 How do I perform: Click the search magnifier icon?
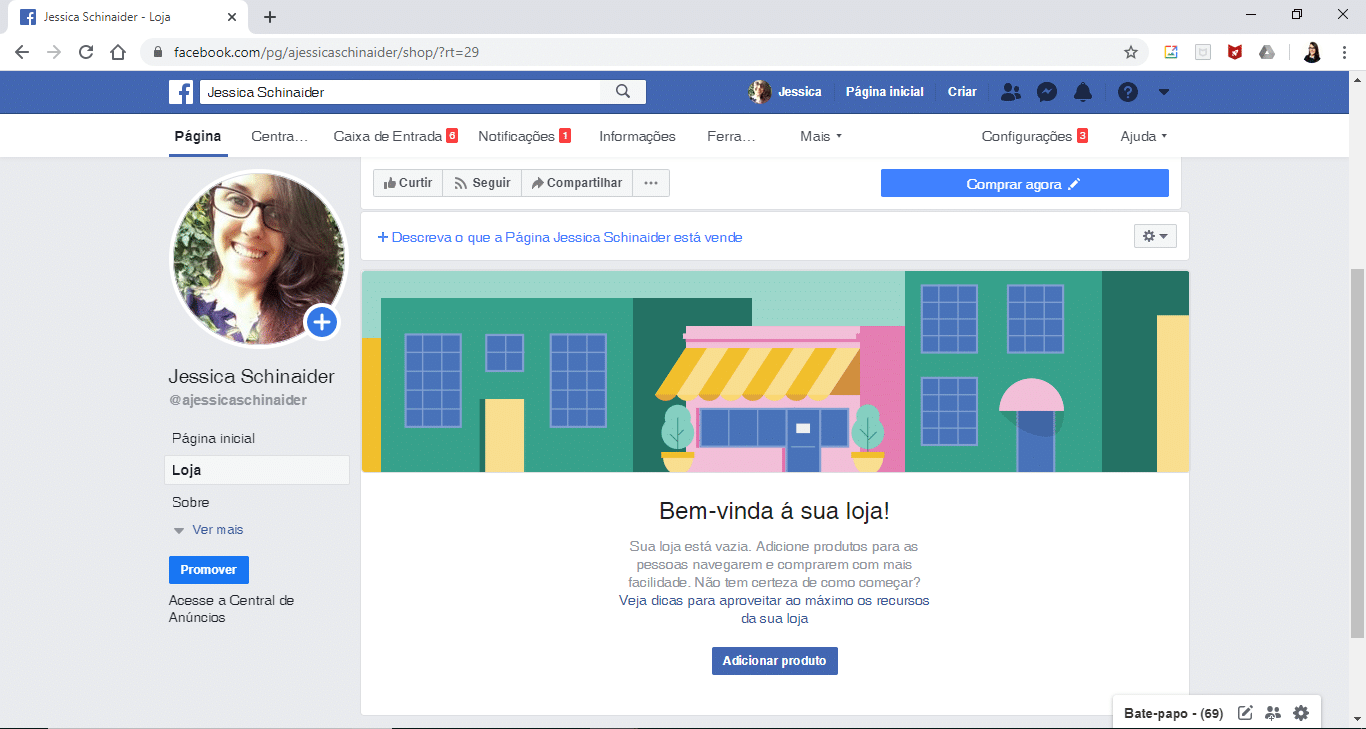pos(623,92)
